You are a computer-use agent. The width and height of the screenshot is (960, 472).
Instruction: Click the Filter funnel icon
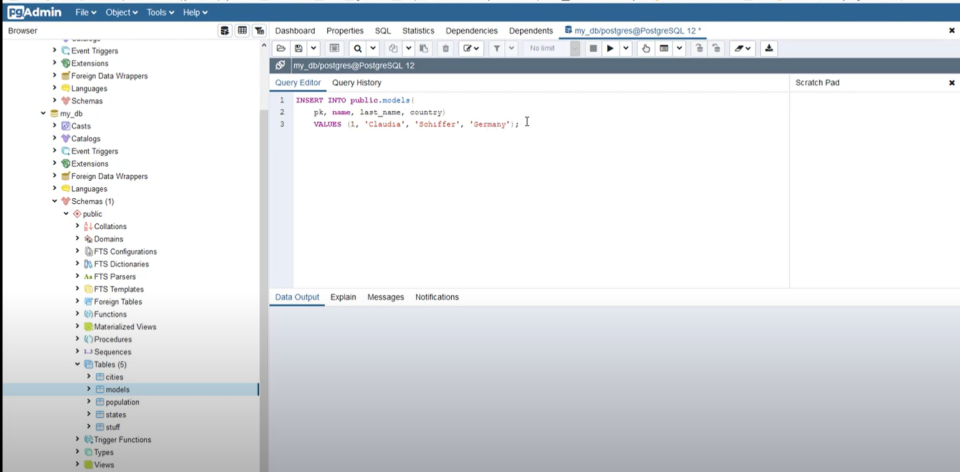(x=496, y=48)
